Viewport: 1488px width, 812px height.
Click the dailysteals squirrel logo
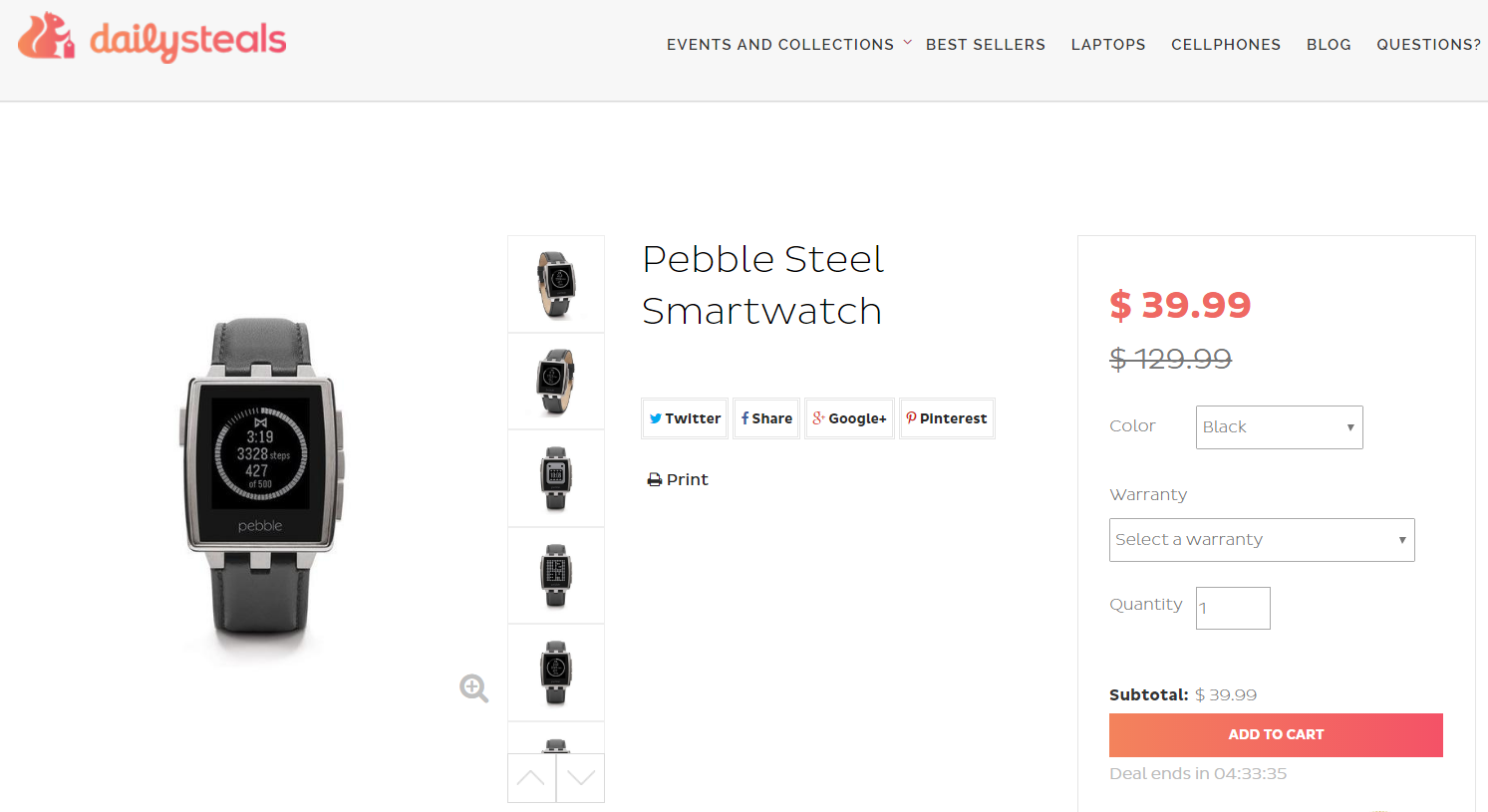coord(47,37)
